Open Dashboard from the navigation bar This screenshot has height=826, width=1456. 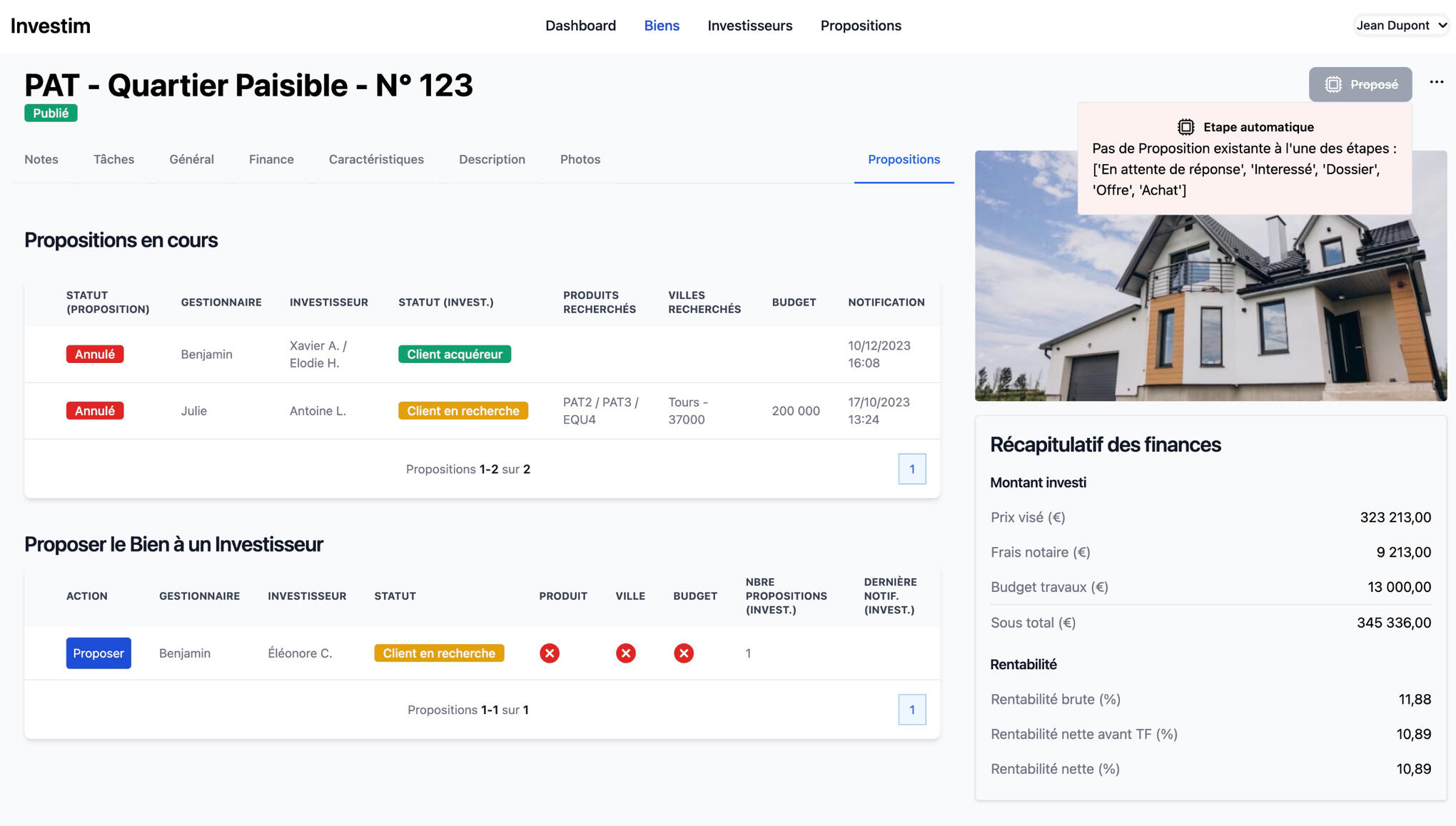coord(580,26)
